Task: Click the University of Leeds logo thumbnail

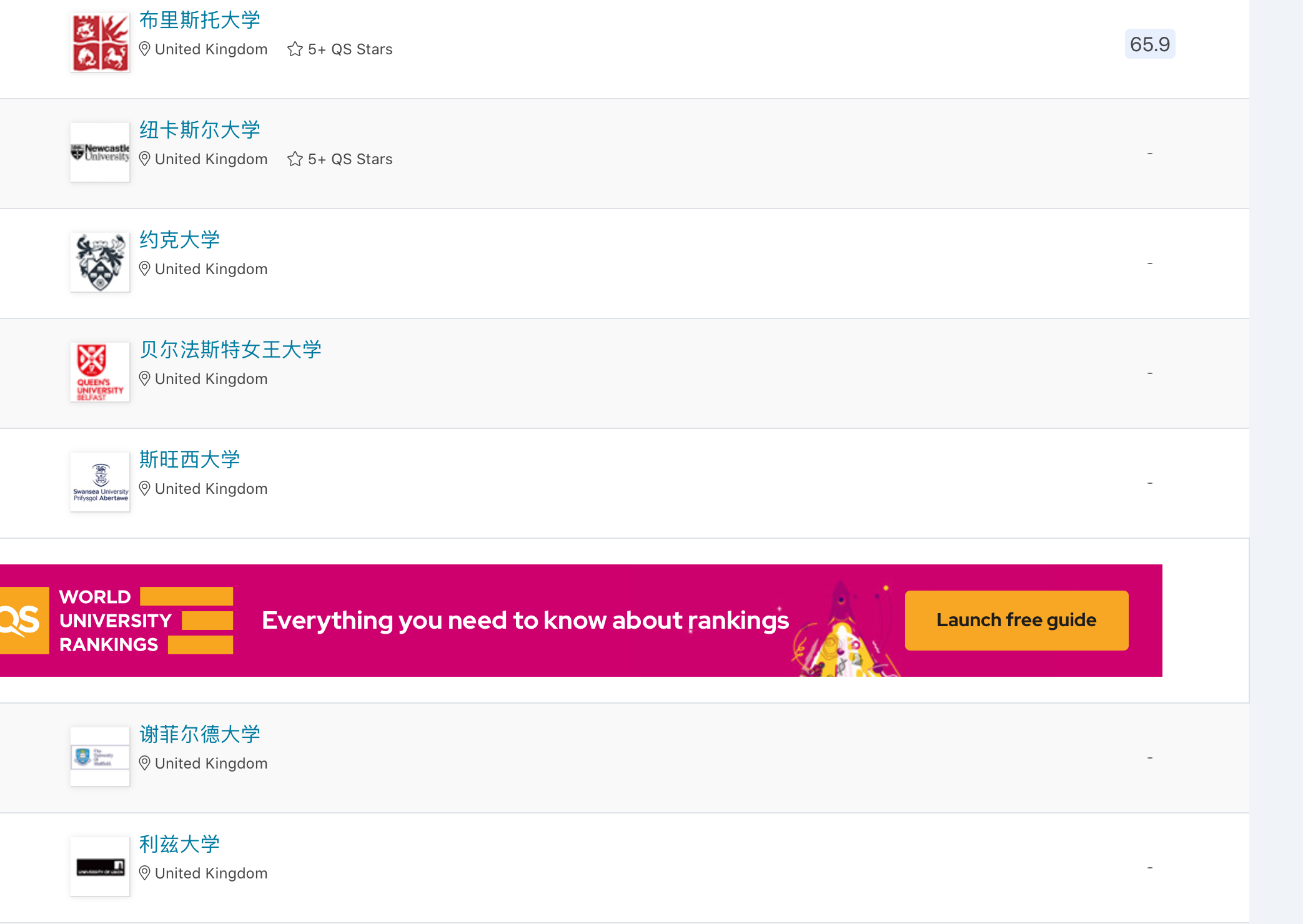Action: [x=100, y=867]
